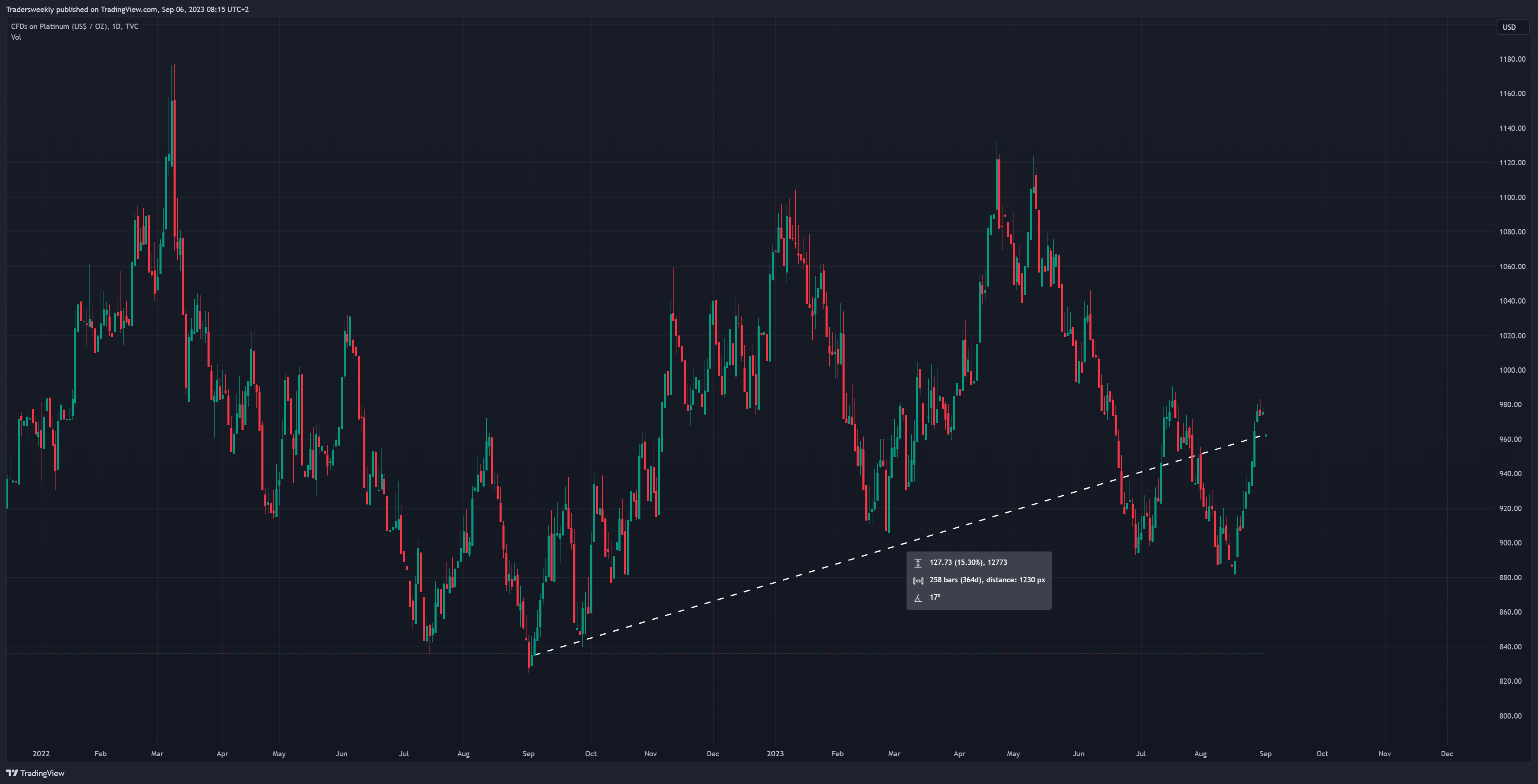Click the Tradersweekly published header text
The width and height of the screenshot is (1538, 784).
tap(127, 9)
